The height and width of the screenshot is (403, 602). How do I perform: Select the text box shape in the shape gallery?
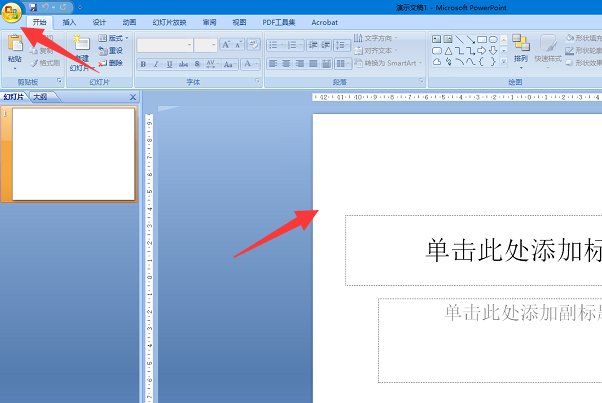[x=437, y=39]
